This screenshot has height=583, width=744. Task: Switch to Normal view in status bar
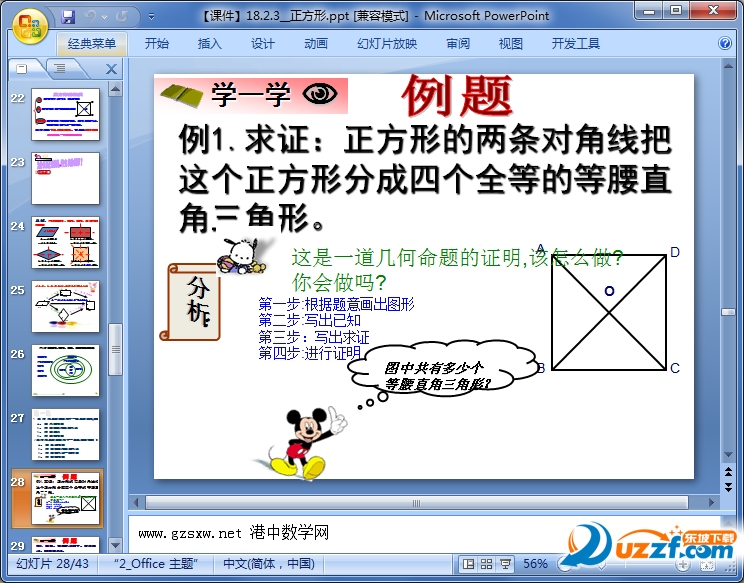tap(468, 564)
